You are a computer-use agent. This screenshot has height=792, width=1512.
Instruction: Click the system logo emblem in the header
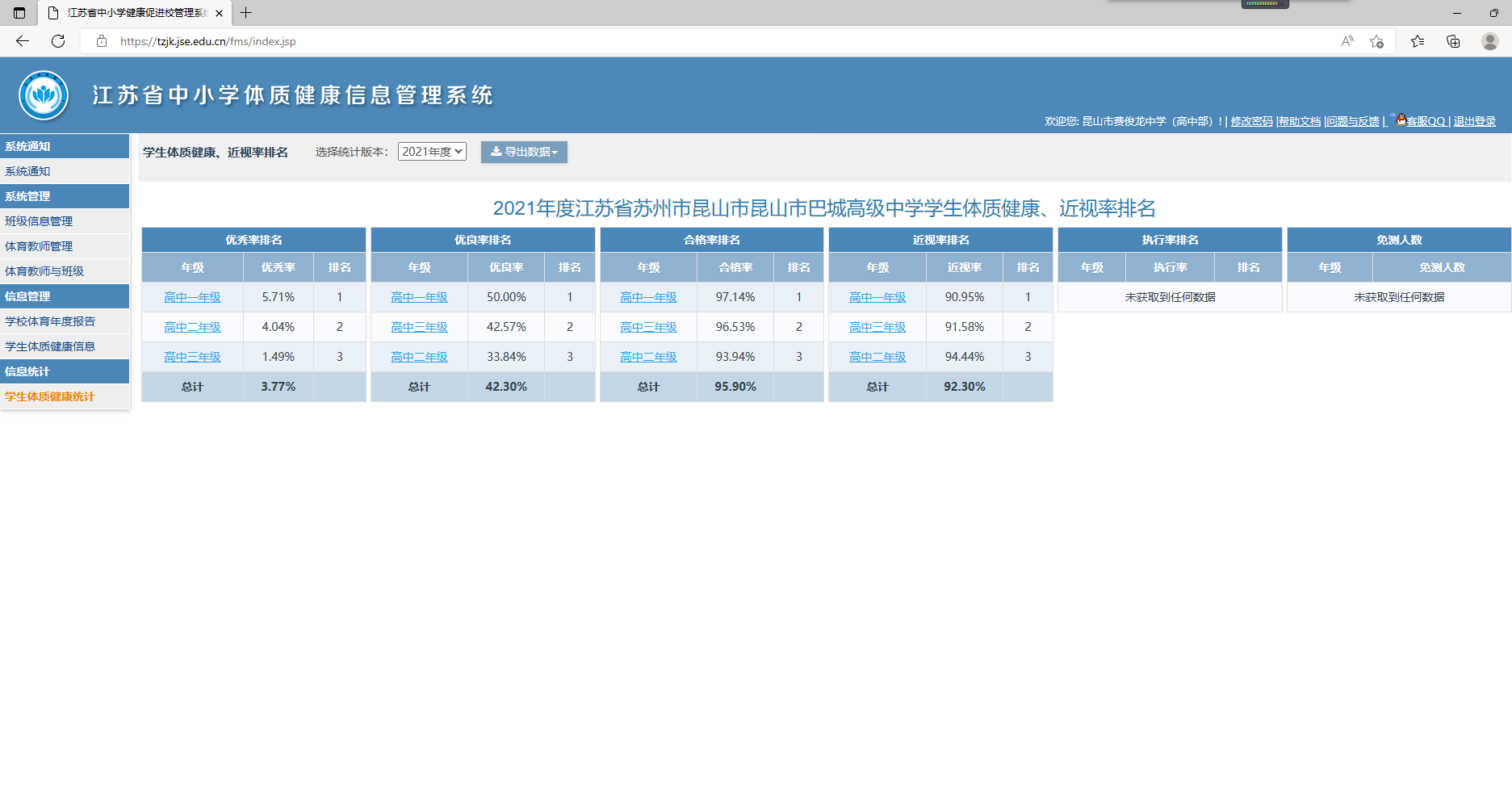click(x=44, y=95)
